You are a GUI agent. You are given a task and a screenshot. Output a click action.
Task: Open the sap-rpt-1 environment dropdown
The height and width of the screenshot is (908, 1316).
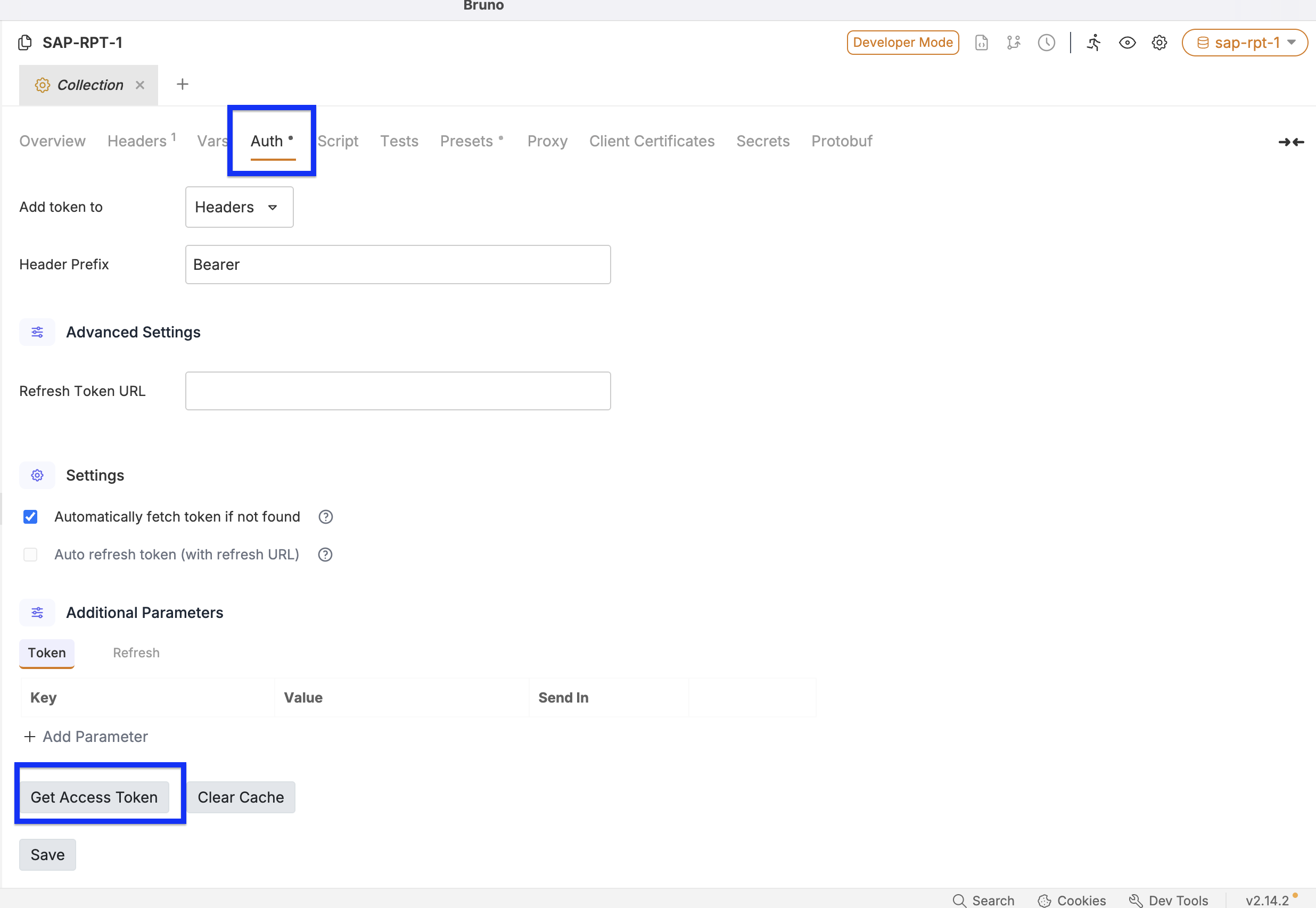(x=1244, y=43)
